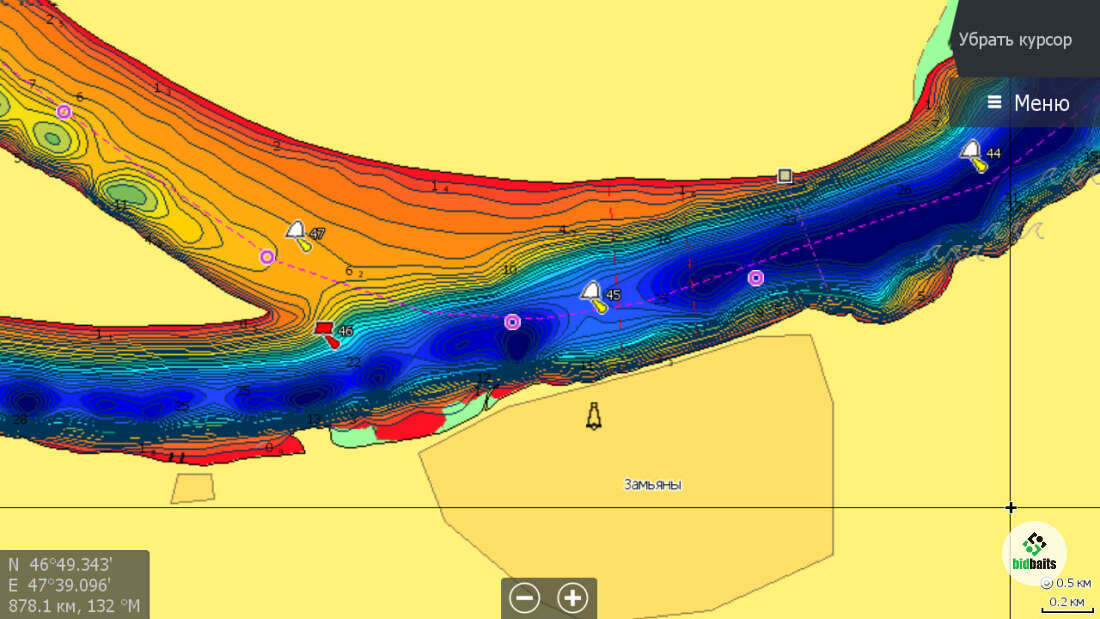Zoom in with the plus button
The height and width of the screenshot is (619, 1100).
[572, 598]
